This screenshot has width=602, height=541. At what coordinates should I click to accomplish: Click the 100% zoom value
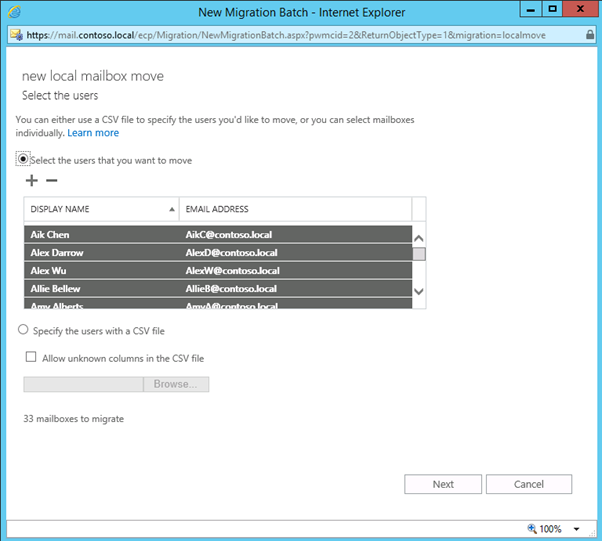point(551,529)
